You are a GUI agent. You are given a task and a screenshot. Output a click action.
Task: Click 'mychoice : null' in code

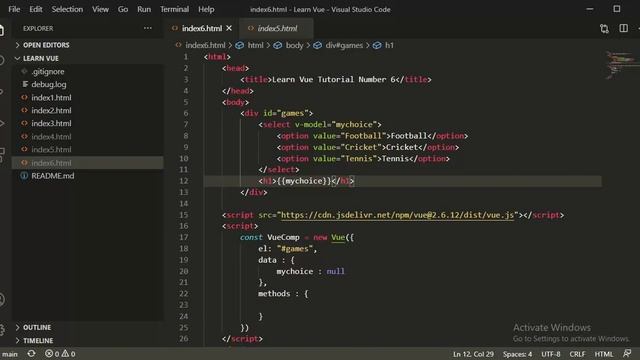pyautogui.click(x=310, y=271)
